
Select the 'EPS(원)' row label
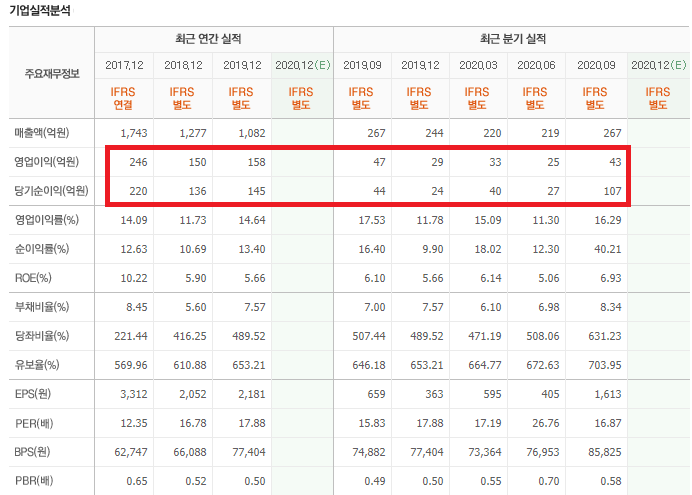click(33, 394)
